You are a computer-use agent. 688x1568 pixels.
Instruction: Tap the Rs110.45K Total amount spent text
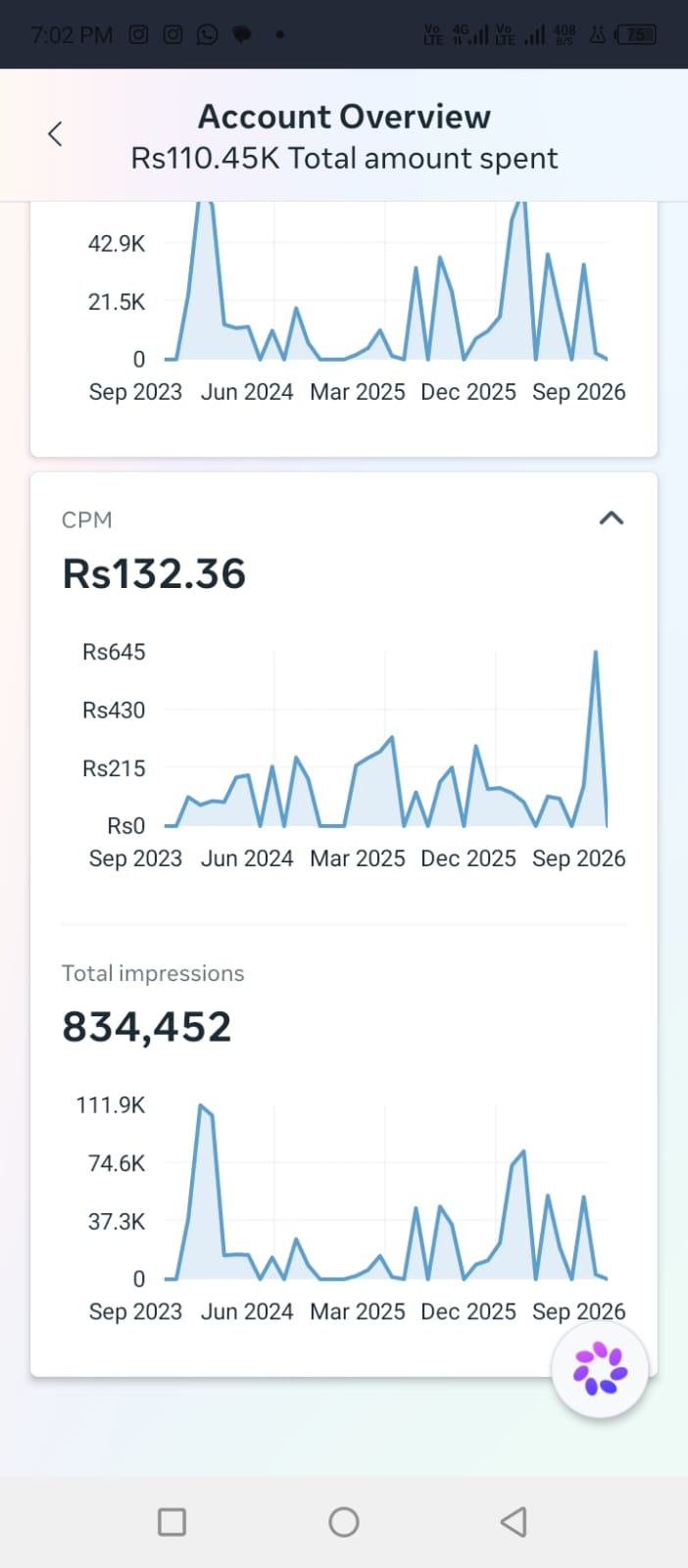344,158
